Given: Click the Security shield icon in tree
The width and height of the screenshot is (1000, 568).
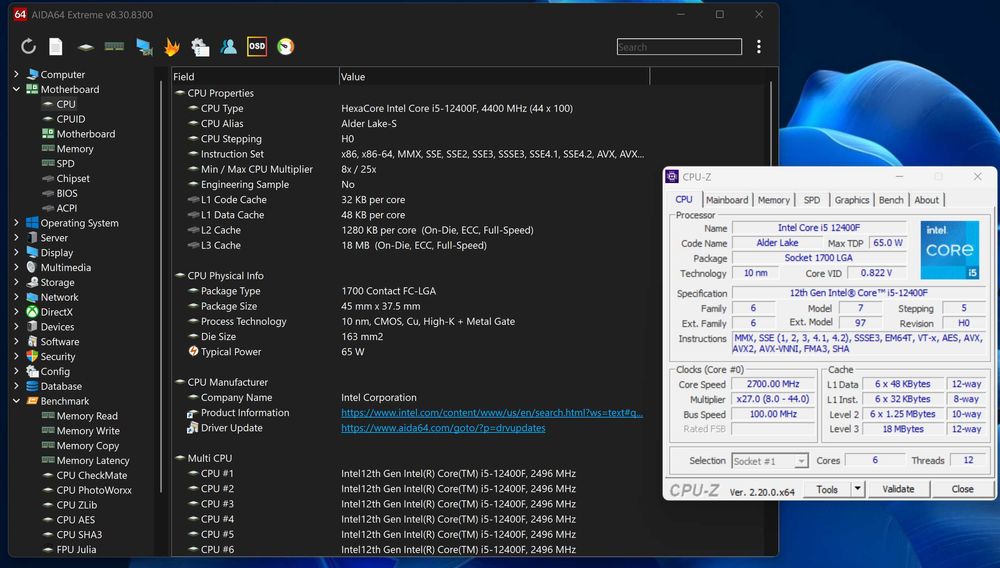Looking at the screenshot, I should (32, 356).
